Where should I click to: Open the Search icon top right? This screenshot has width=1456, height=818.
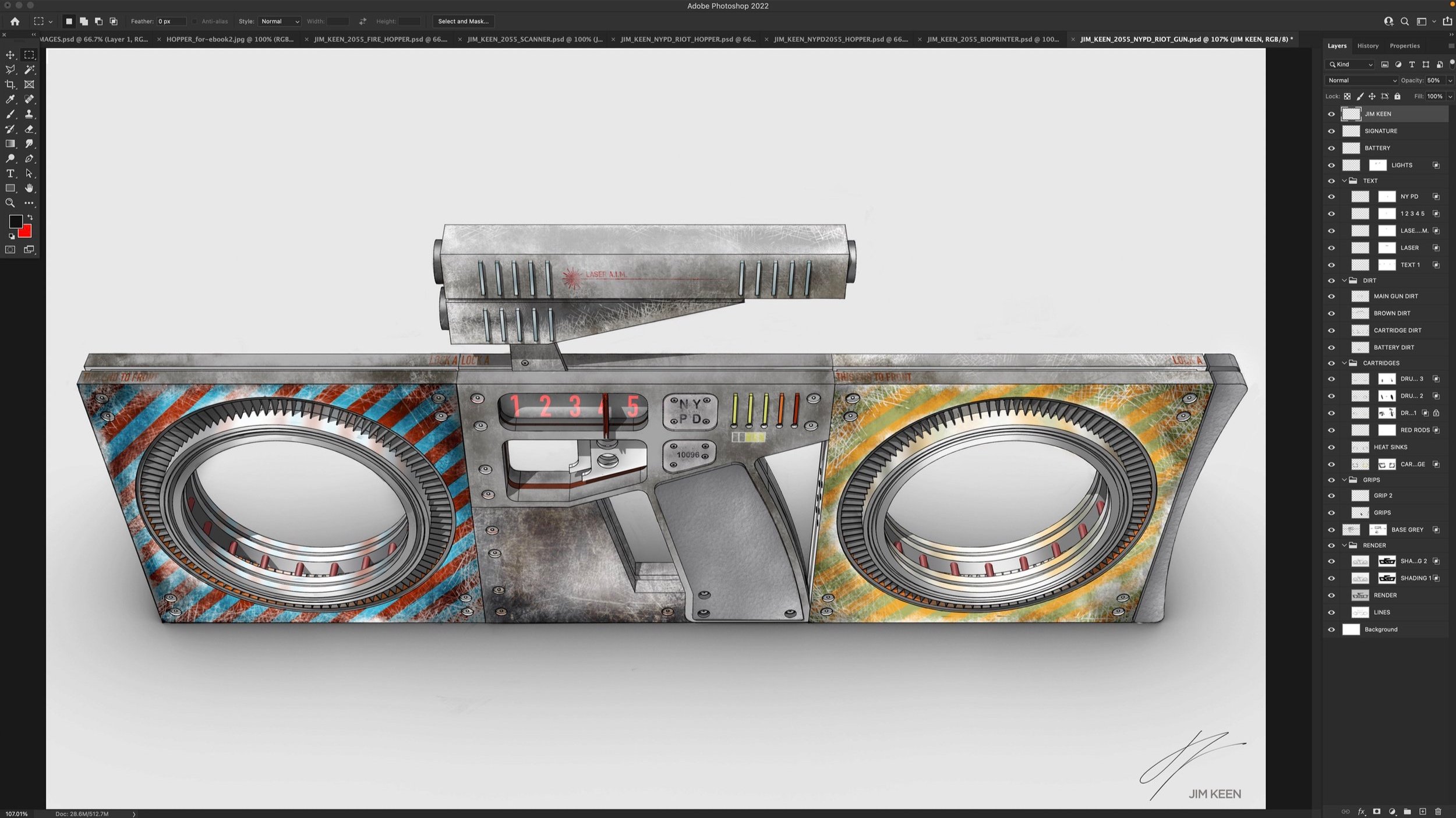tap(1405, 22)
